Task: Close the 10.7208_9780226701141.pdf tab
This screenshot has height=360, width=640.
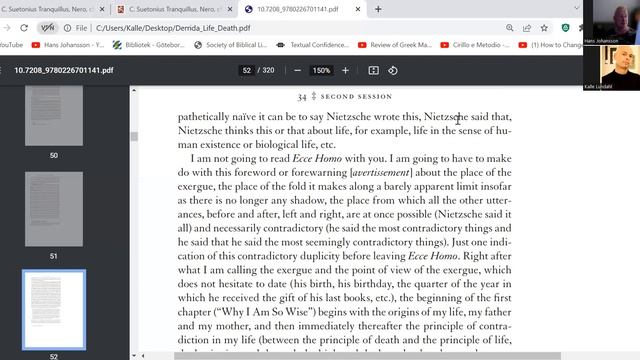Action: 358,9
